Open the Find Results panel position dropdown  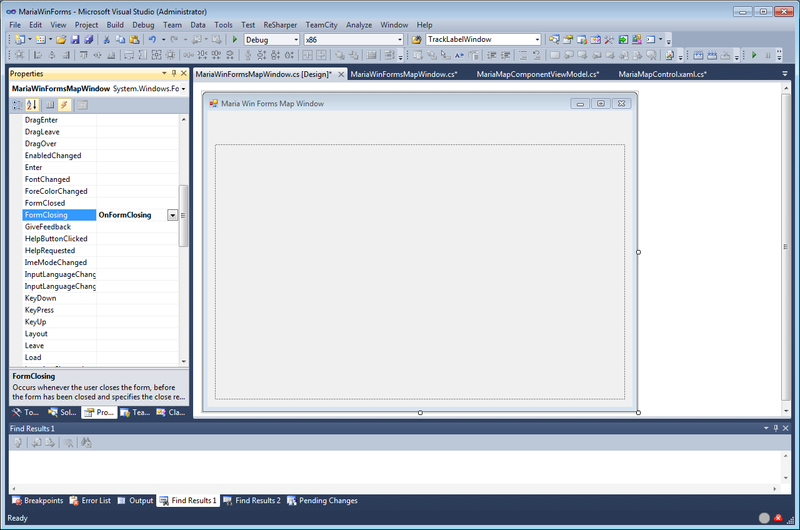[766, 428]
